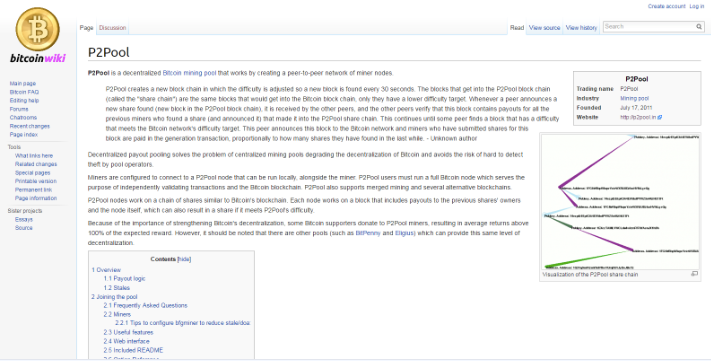Click the Log in link
Screen dimensions: 711x361
[697, 6]
